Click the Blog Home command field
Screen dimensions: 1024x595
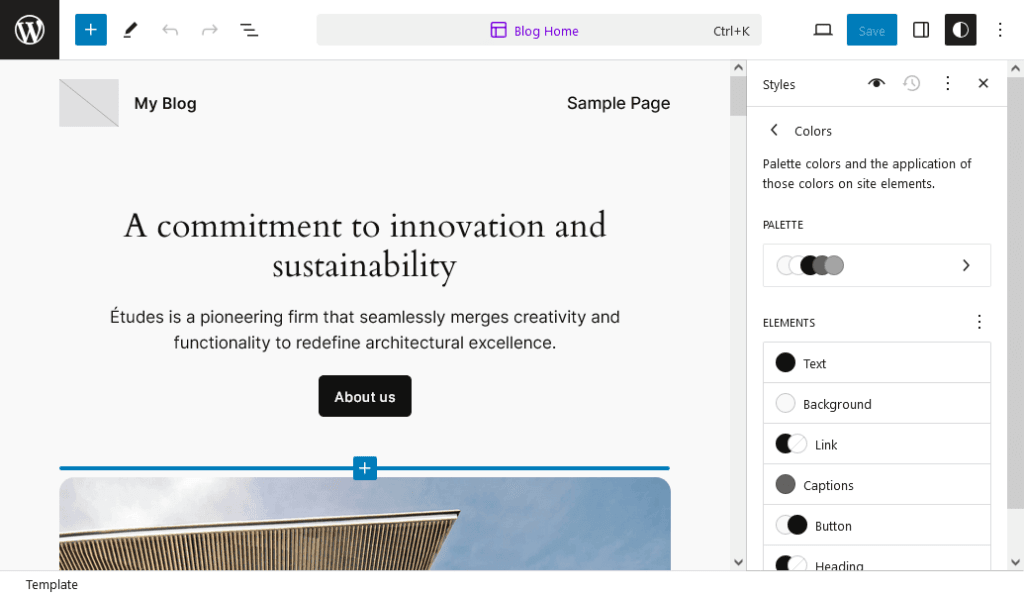(538, 30)
